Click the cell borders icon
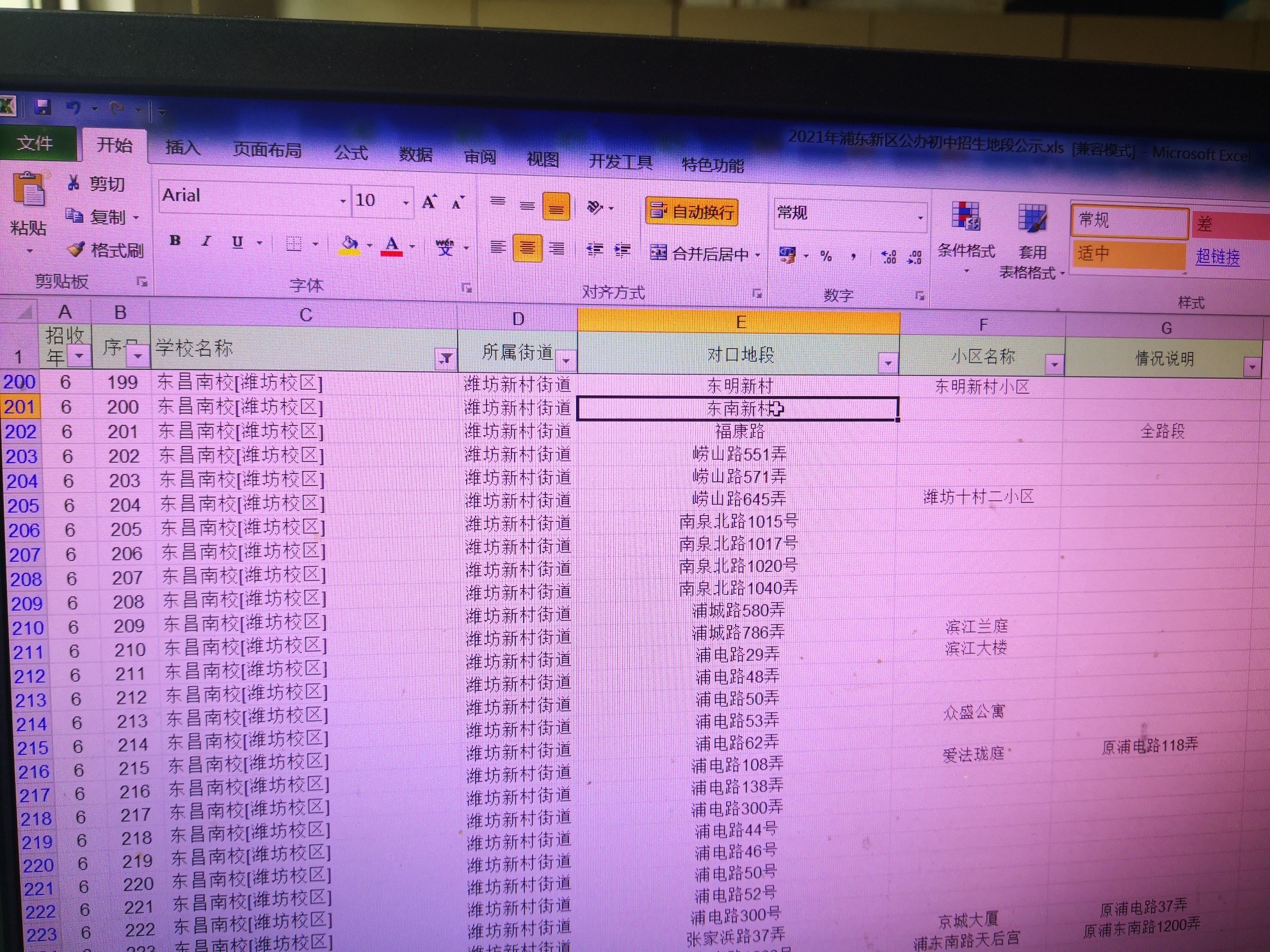 click(293, 243)
